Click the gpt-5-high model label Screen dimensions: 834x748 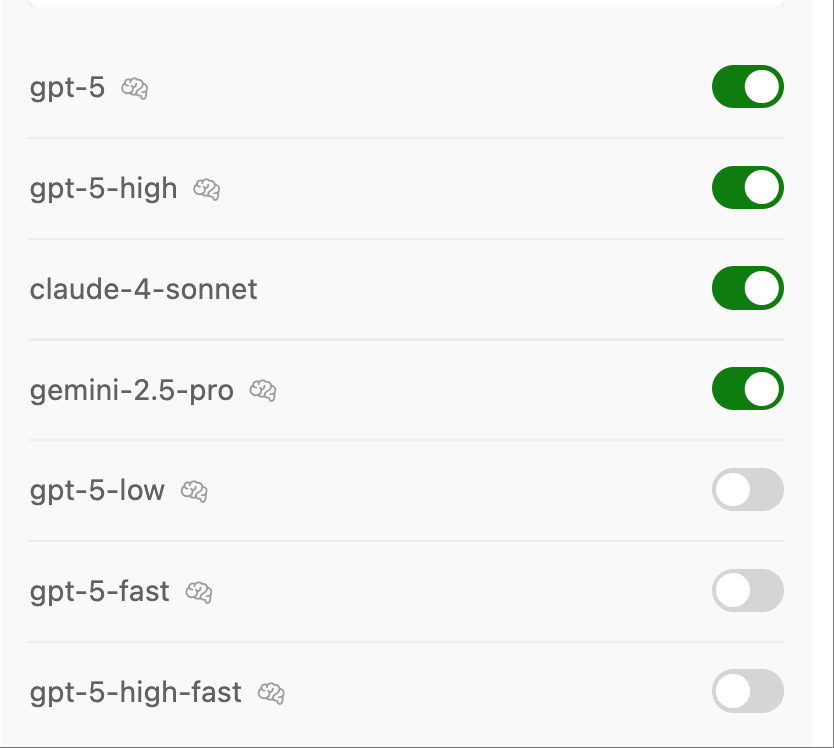pos(104,189)
